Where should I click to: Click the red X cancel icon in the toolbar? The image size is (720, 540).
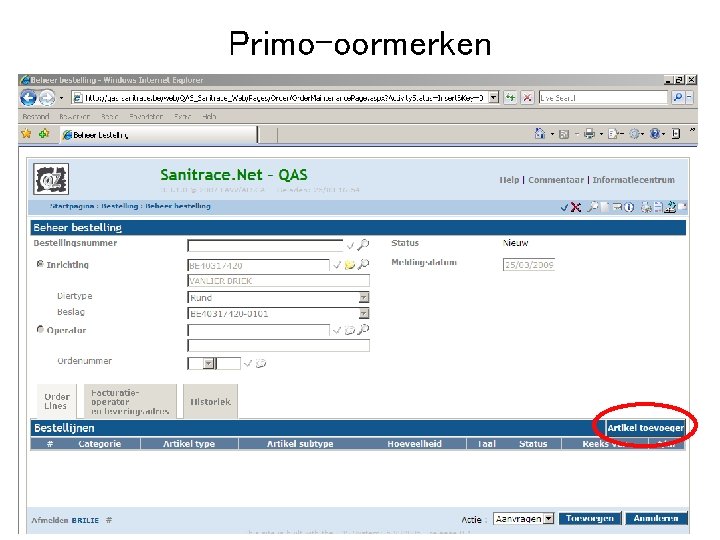575,208
